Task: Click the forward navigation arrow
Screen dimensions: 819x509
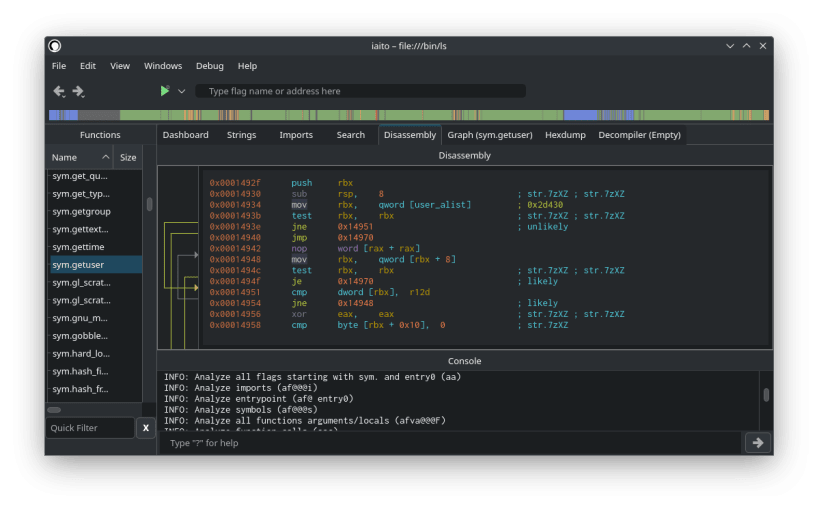Action: (x=78, y=91)
